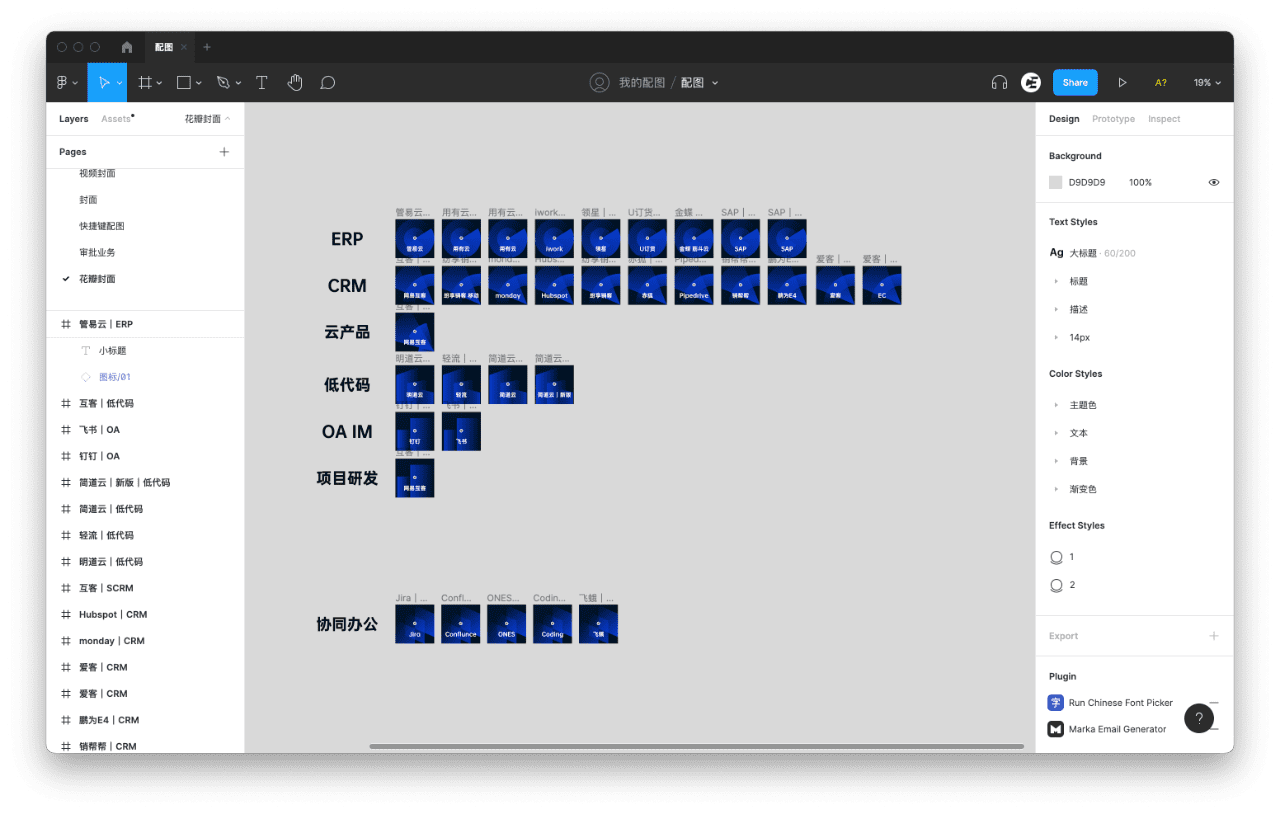This screenshot has width=1280, height=814.
Task: Switch to the Prototype tab
Action: [1113, 119]
